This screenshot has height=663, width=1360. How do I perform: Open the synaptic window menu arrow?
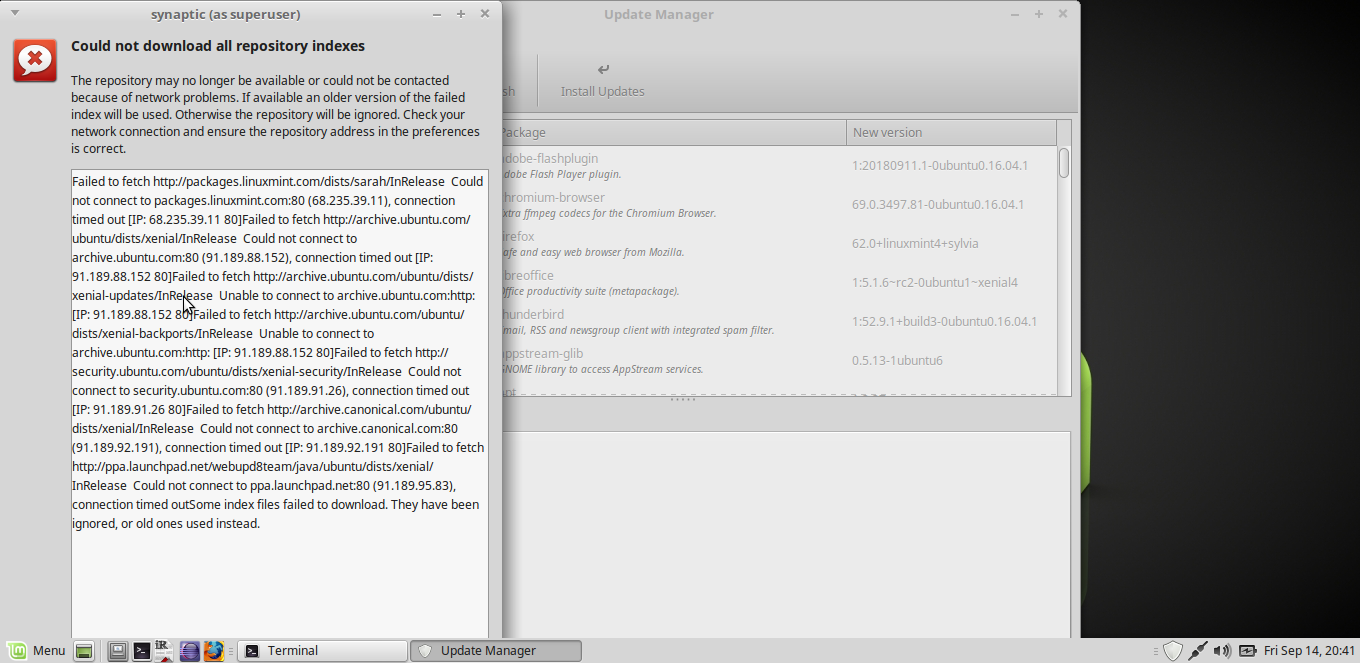(x=15, y=14)
